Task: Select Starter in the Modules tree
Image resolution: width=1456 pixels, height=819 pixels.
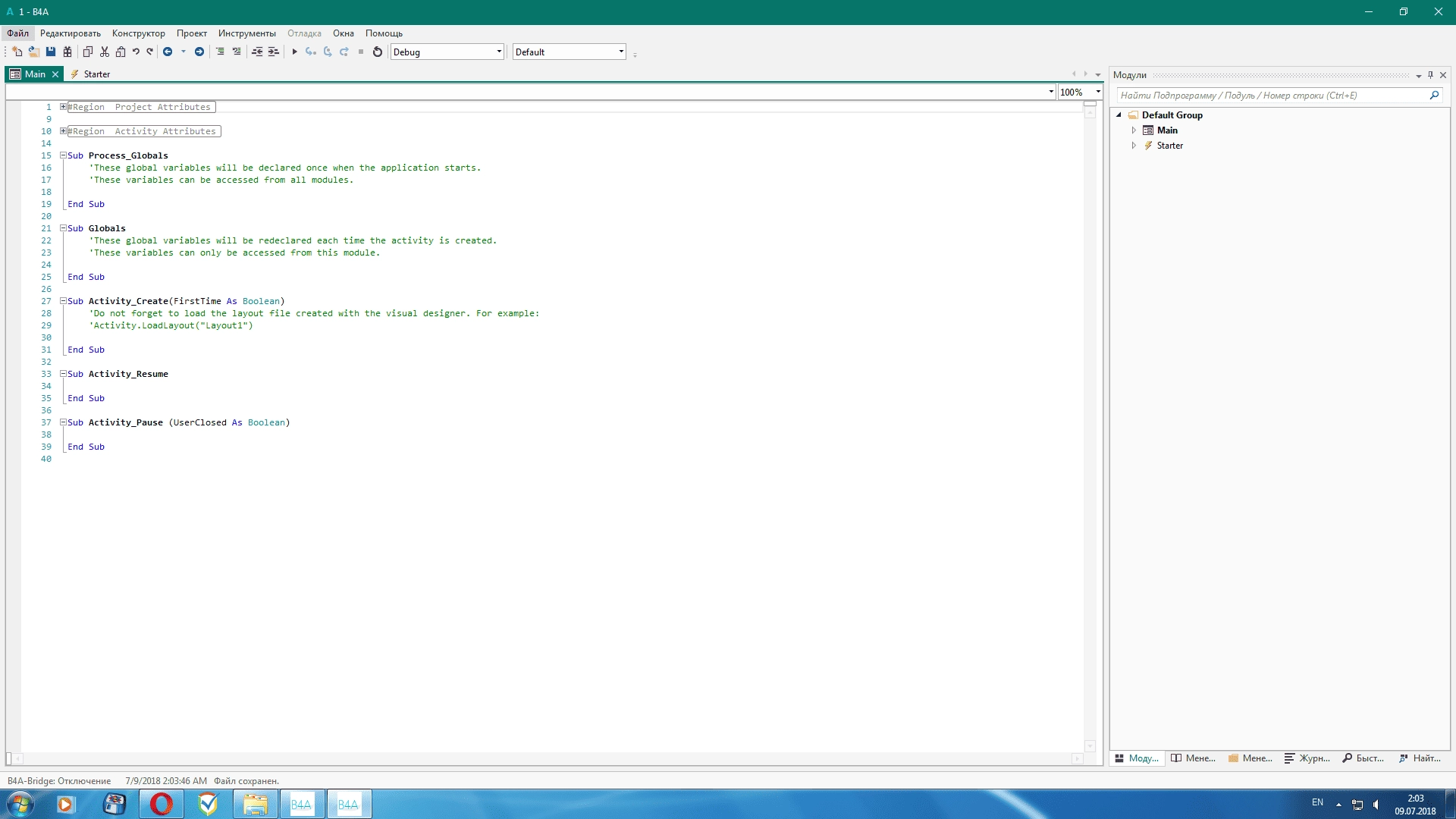Action: 1169,146
